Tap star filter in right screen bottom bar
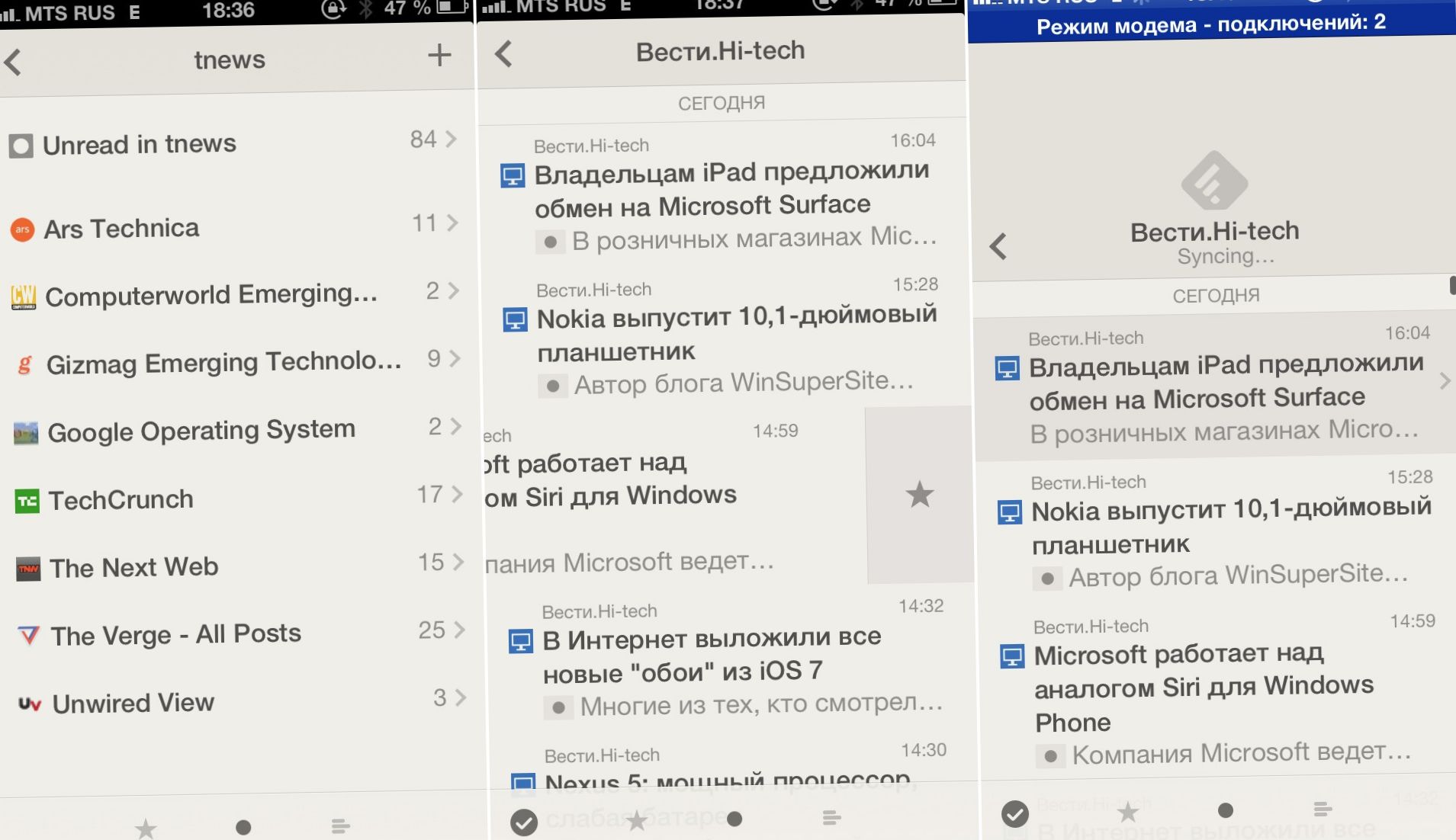1456x840 pixels. [x=1127, y=812]
